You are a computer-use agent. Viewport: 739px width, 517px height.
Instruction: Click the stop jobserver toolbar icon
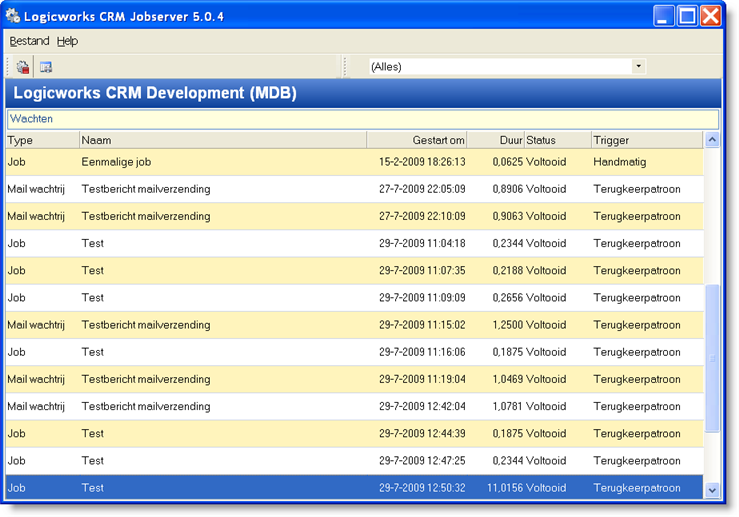(x=23, y=67)
